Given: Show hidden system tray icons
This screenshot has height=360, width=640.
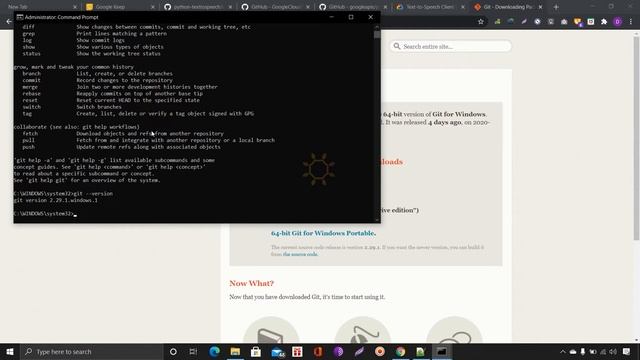Looking at the screenshot, I should [562, 351].
